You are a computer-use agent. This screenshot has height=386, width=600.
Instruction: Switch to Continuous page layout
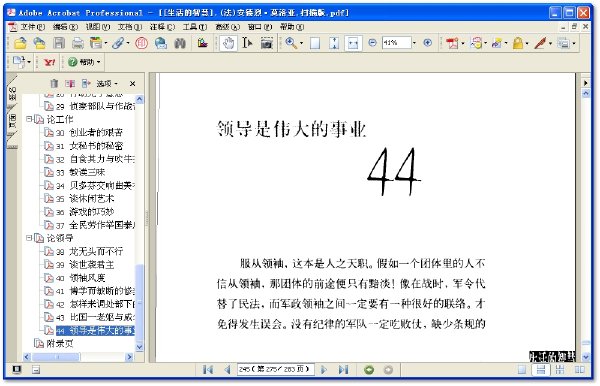click(541, 370)
